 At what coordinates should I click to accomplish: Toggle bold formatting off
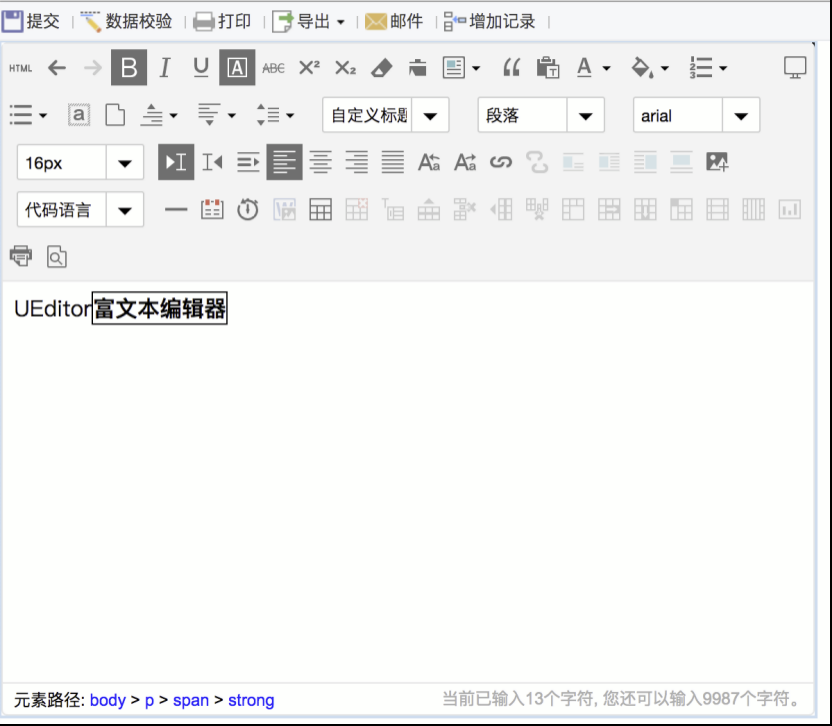click(x=128, y=68)
